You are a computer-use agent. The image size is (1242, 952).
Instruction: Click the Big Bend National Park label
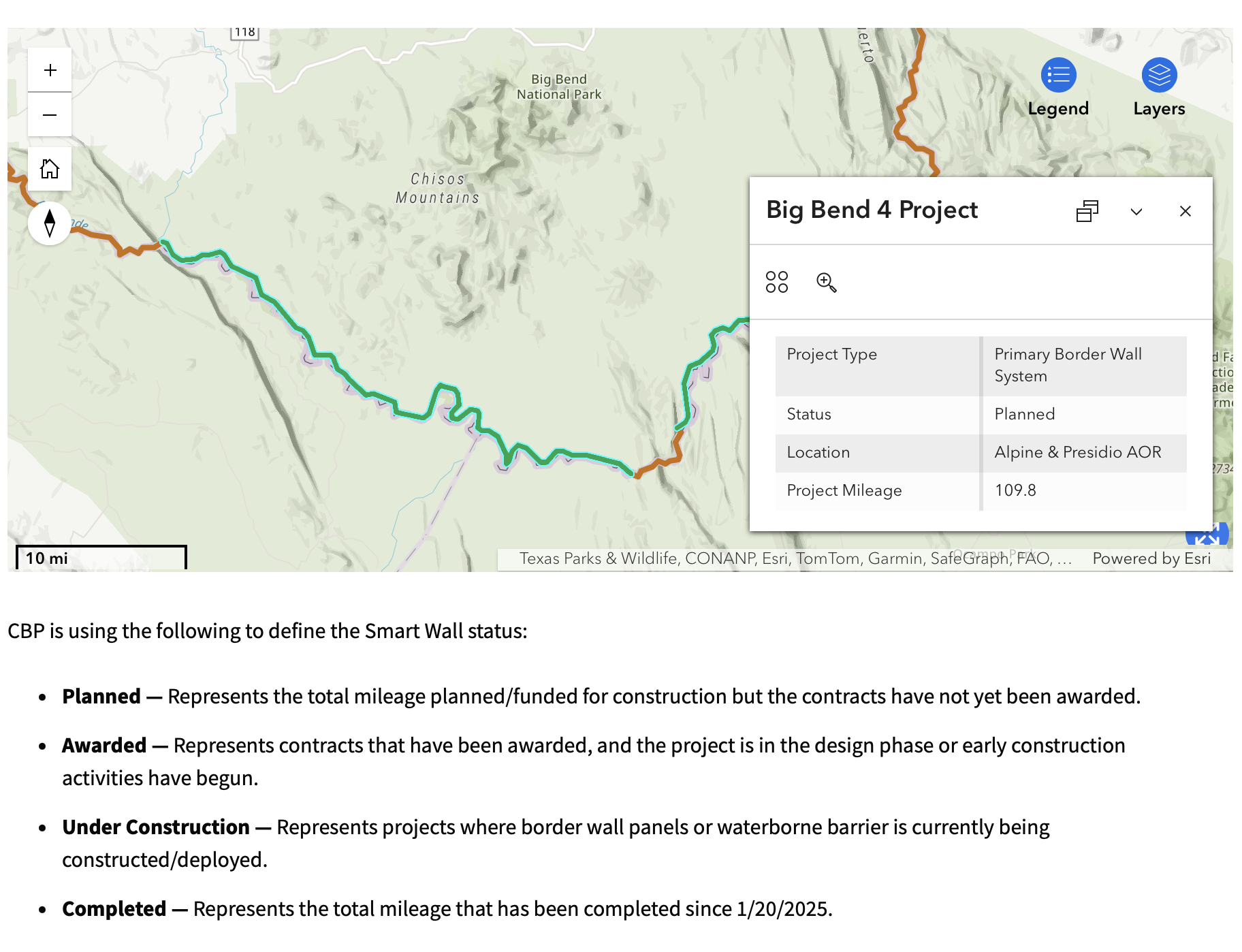click(x=558, y=87)
